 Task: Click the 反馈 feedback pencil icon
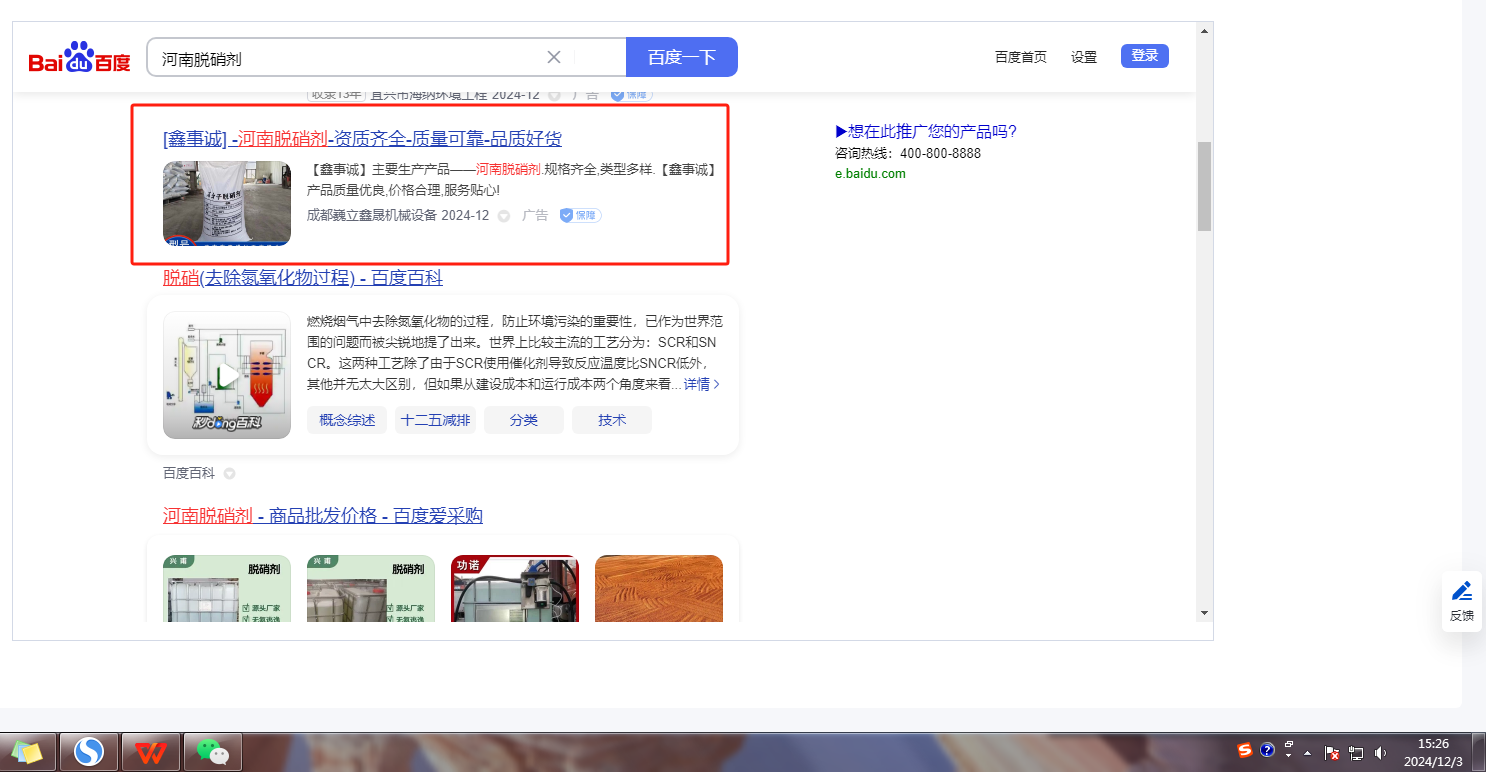1461,591
